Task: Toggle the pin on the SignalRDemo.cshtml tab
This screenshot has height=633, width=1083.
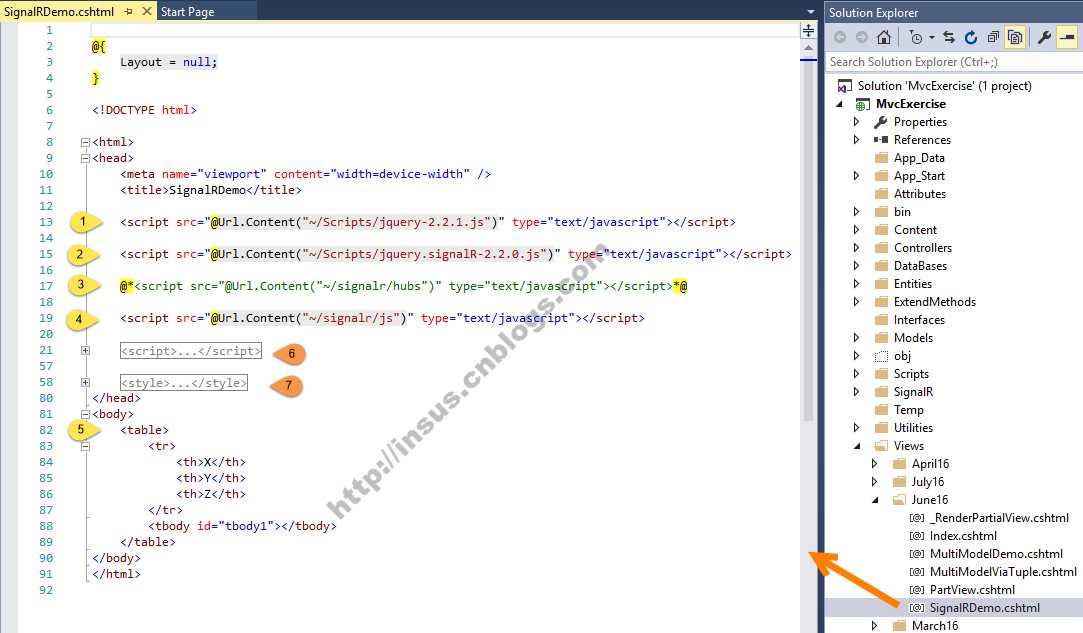Action: 128,11
